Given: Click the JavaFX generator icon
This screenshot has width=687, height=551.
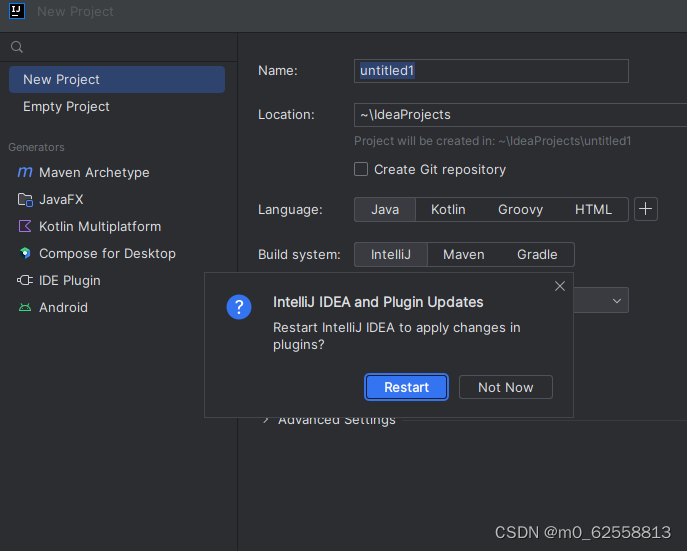Looking at the screenshot, I should (25, 199).
